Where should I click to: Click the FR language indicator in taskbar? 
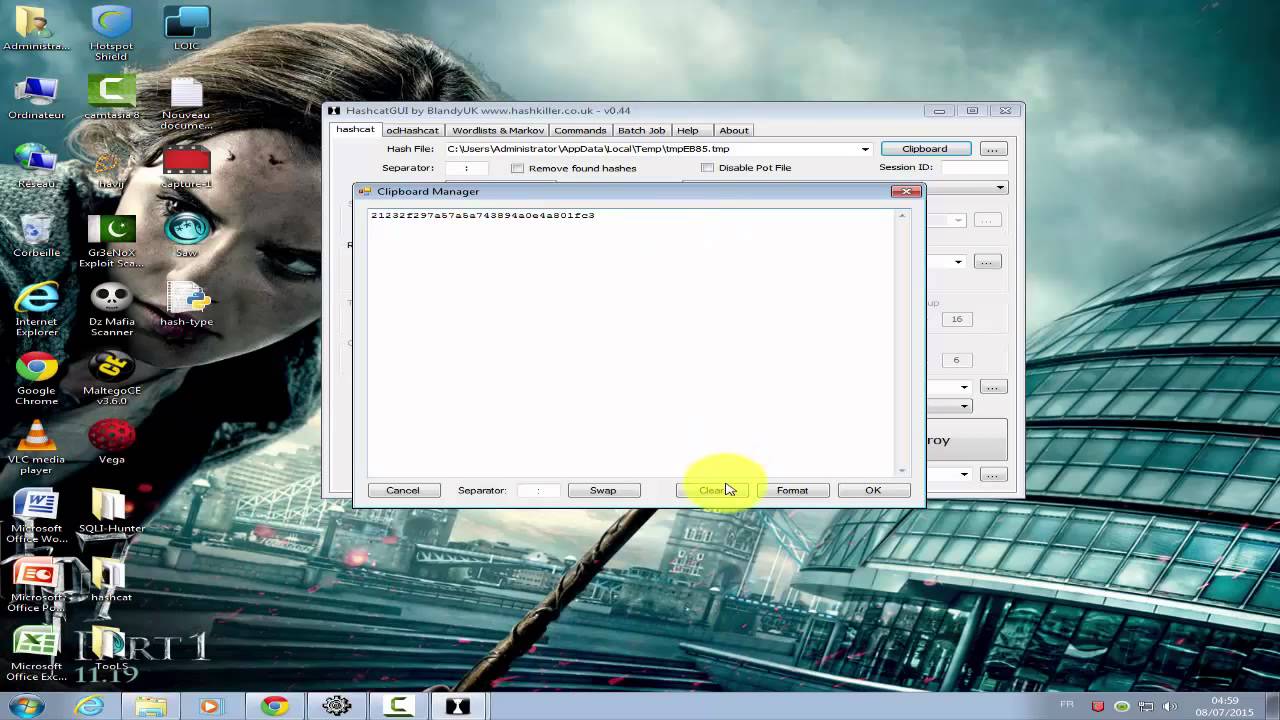[1067, 705]
